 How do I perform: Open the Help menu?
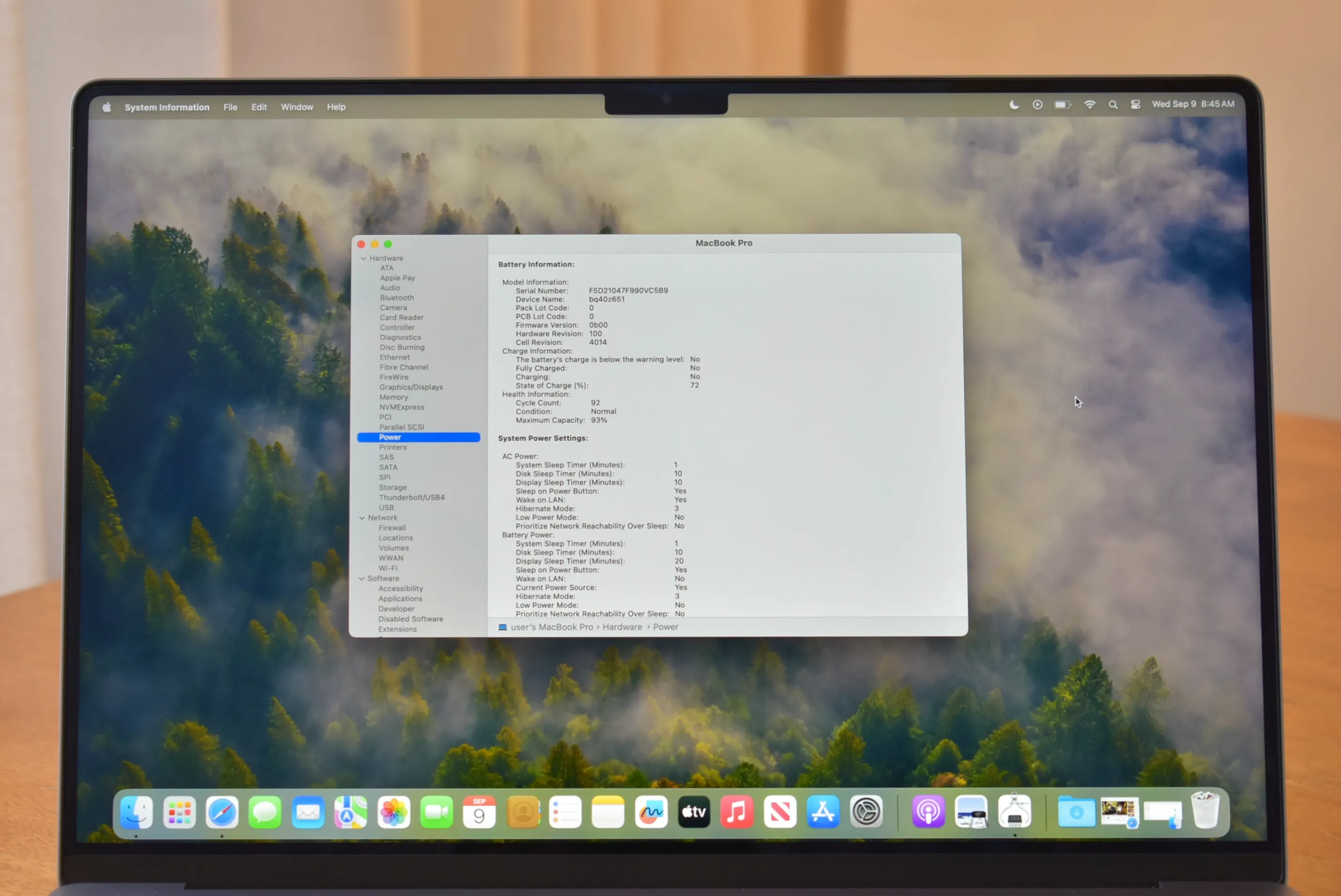[x=336, y=107]
